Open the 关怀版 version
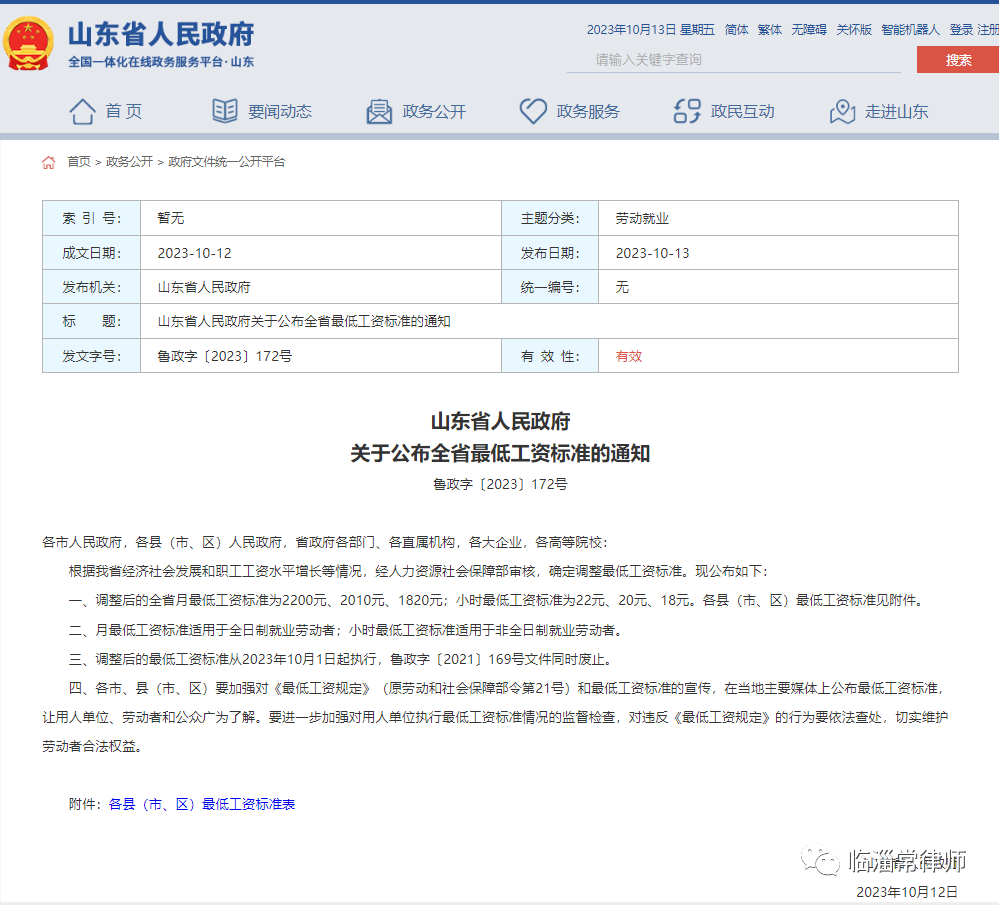The image size is (999, 905). [x=854, y=29]
